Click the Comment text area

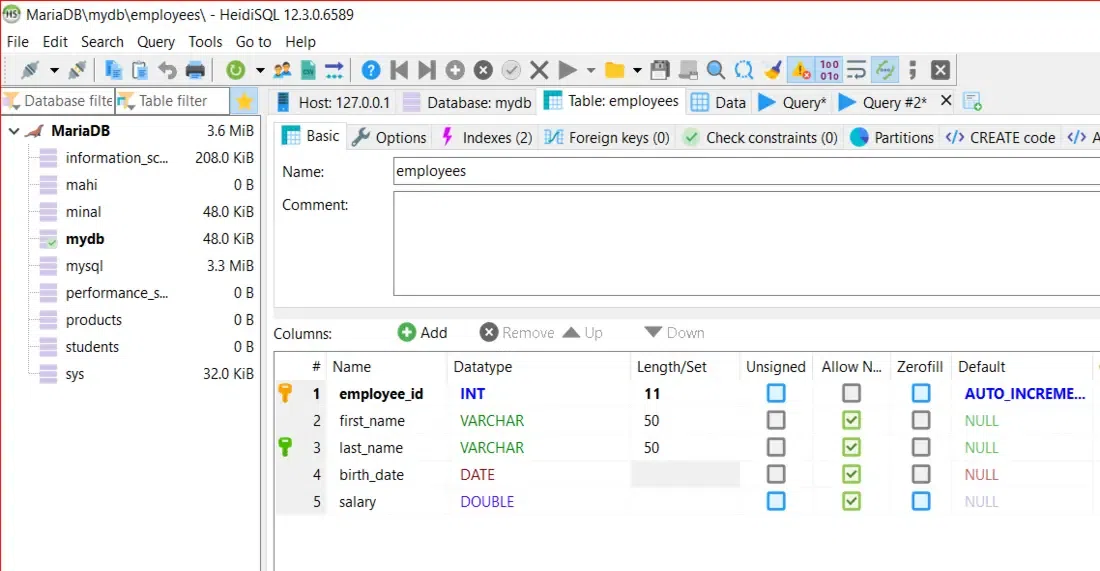pos(746,243)
